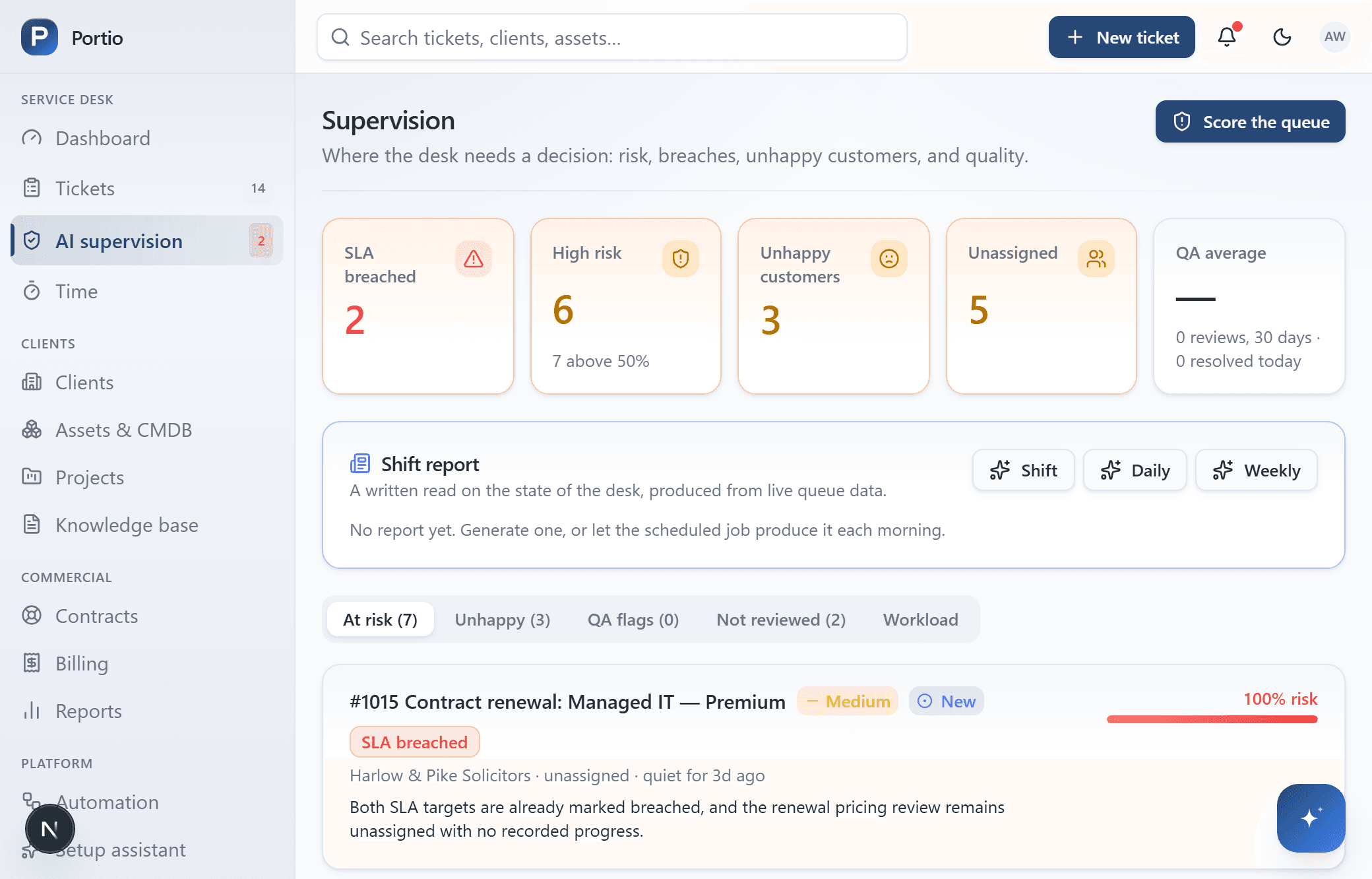This screenshot has width=1372, height=879.
Task: Open the Assets & CMDB boxes icon
Action: pos(32,430)
